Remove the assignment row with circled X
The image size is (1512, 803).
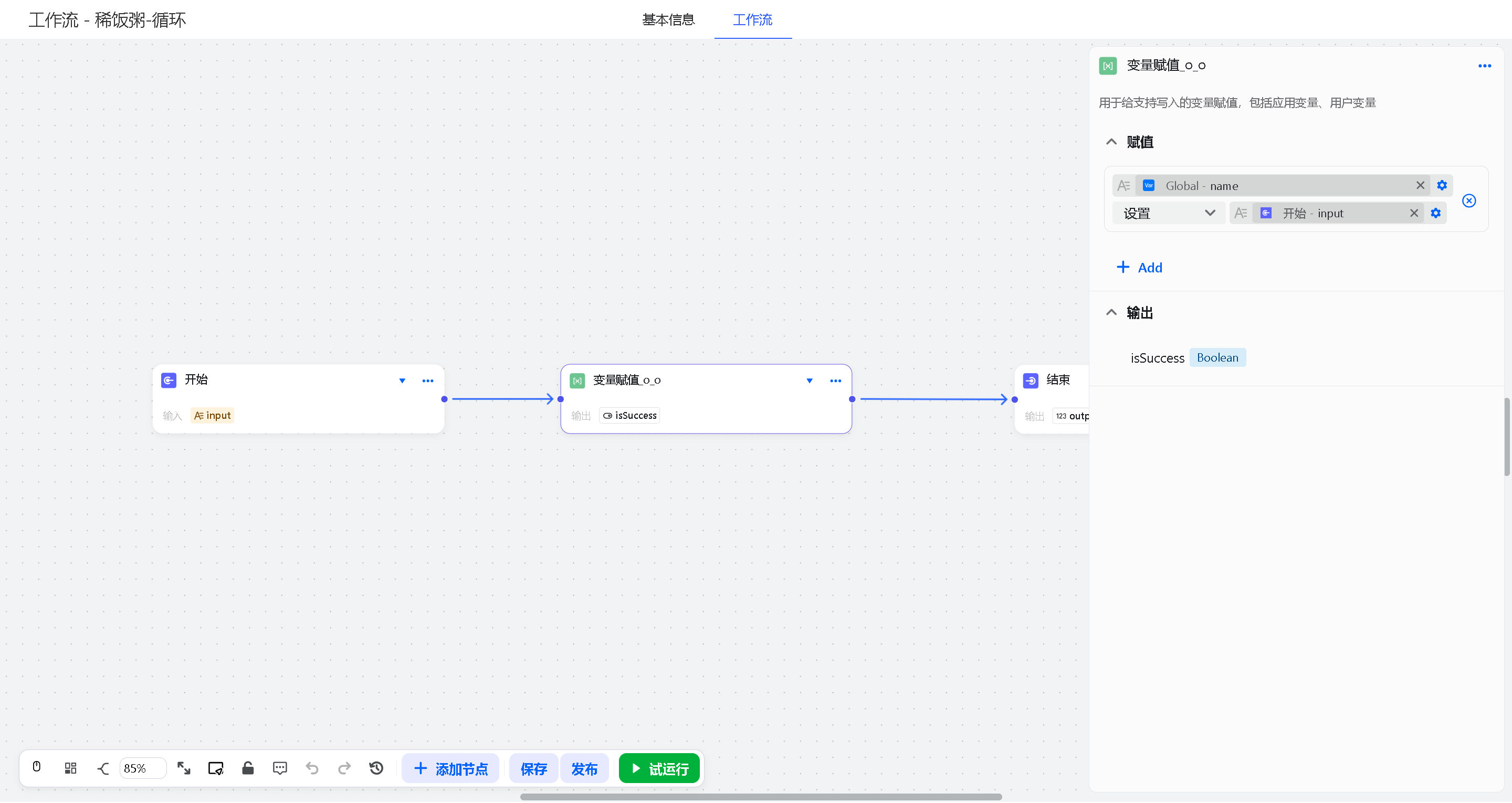(x=1468, y=200)
